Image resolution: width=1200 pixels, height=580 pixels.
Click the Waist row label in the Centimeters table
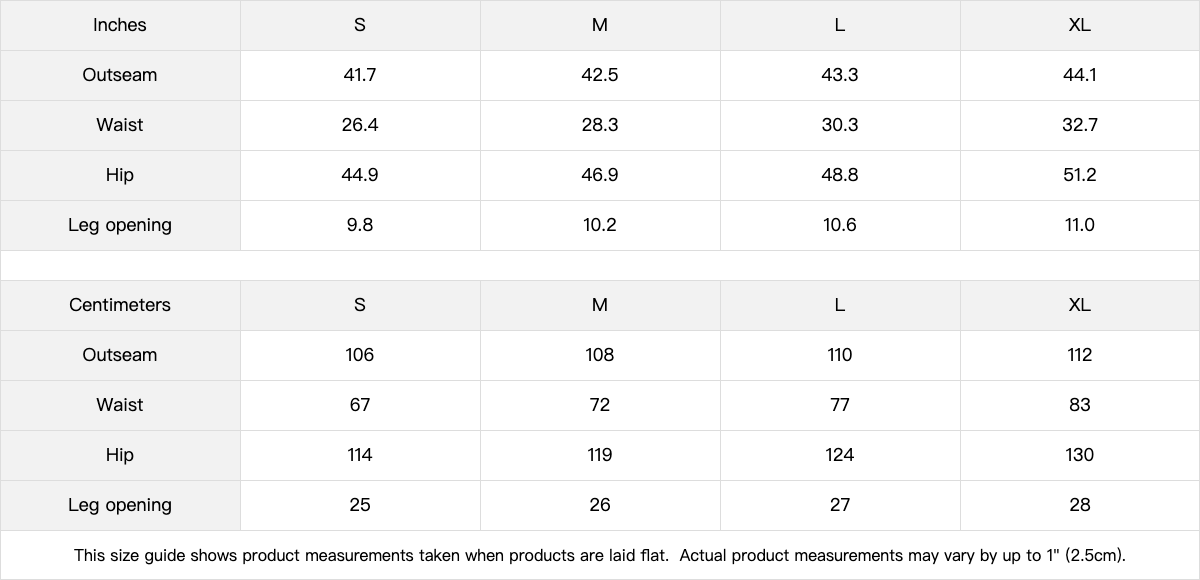coord(120,405)
